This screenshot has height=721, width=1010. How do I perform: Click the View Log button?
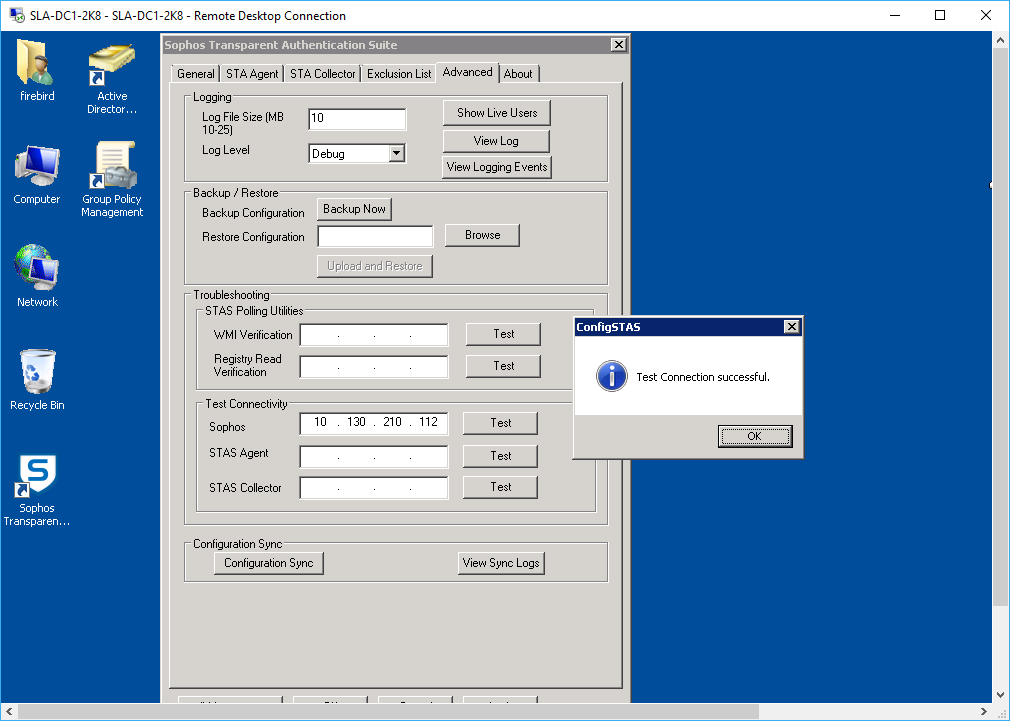[x=496, y=140]
